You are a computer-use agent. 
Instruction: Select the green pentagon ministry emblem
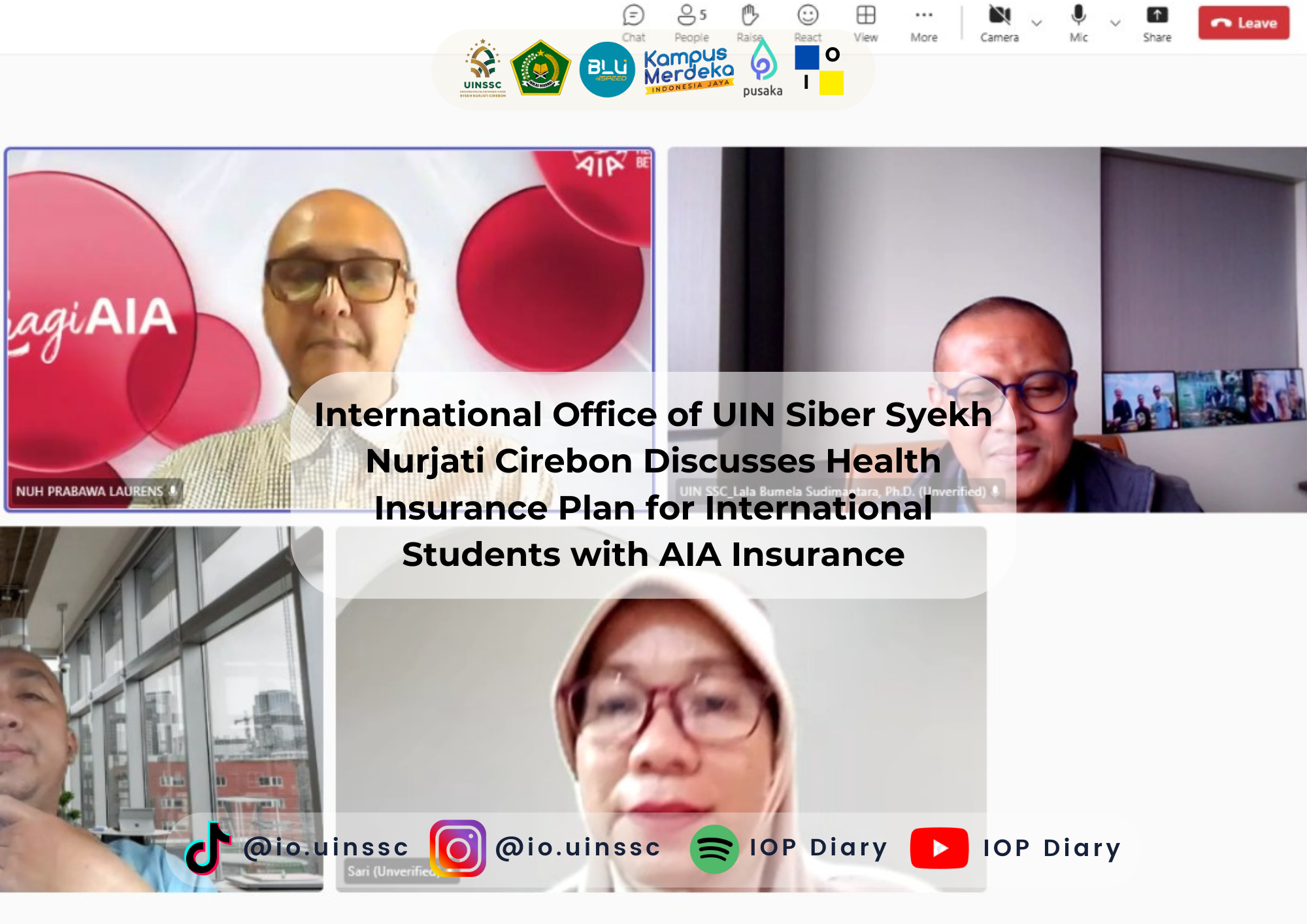click(x=540, y=68)
